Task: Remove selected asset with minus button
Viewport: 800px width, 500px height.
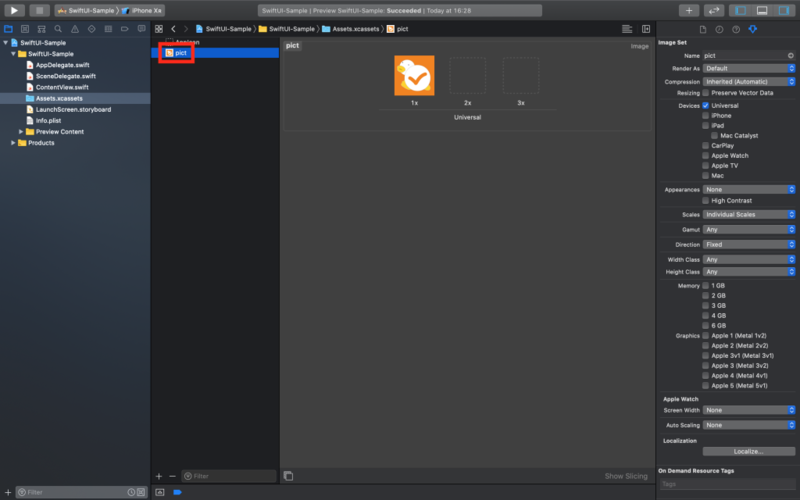Action: click(172, 476)
